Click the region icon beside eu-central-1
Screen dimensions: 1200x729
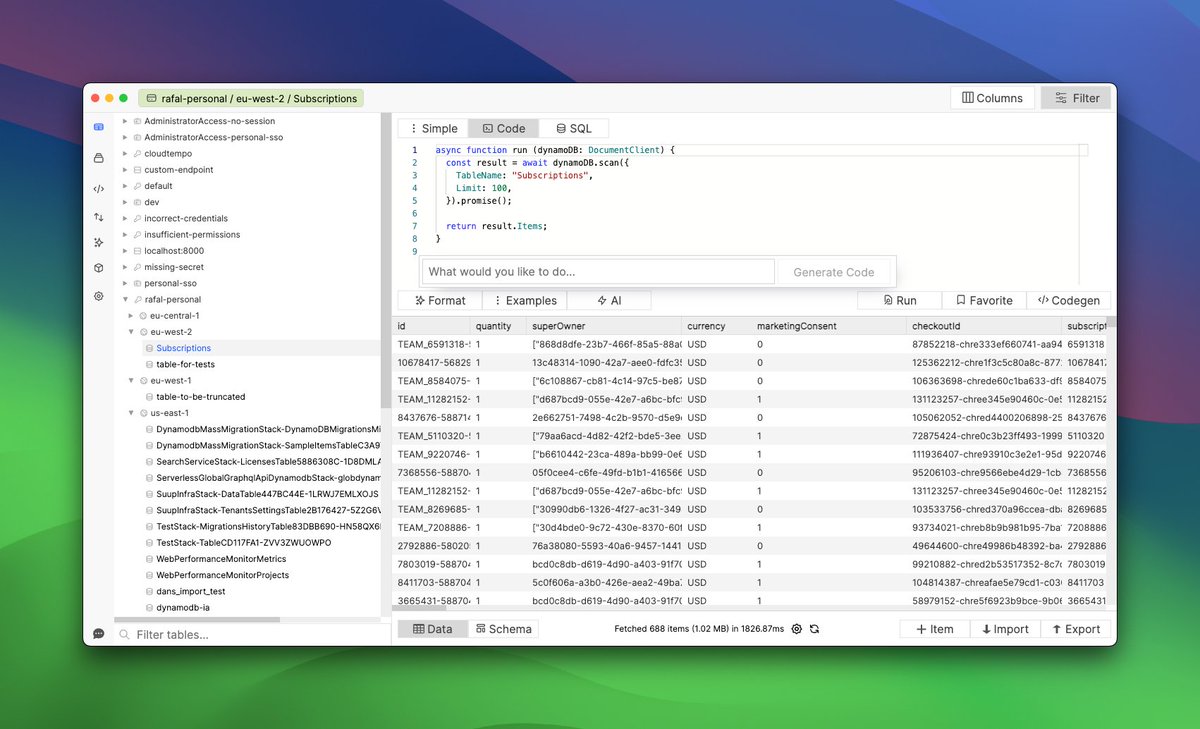click(142, 316)
